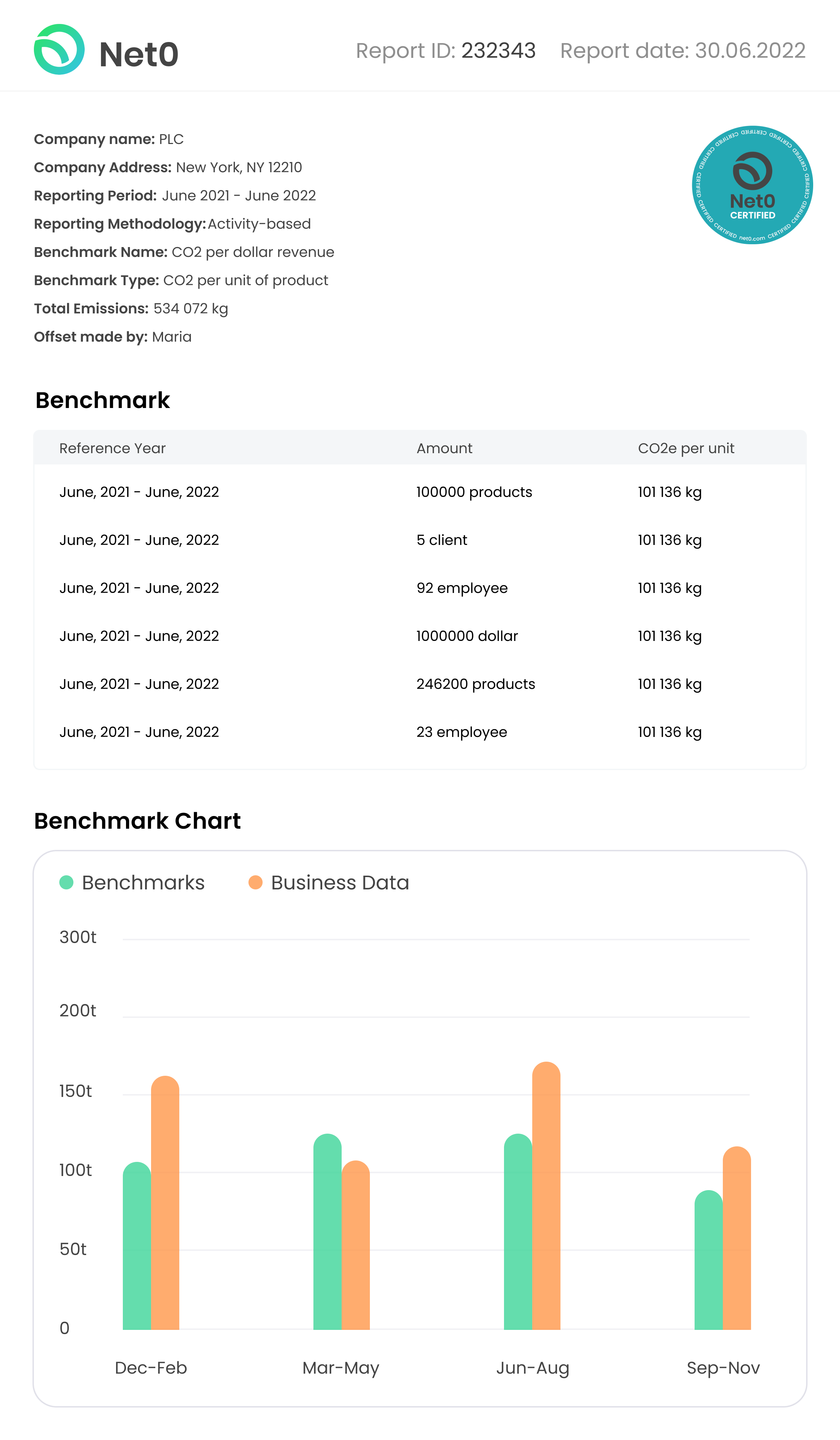Click the green Sep-Nov benchmark bar
The height and width of the screenshot is (1440, 840).
click(709, 1259)
